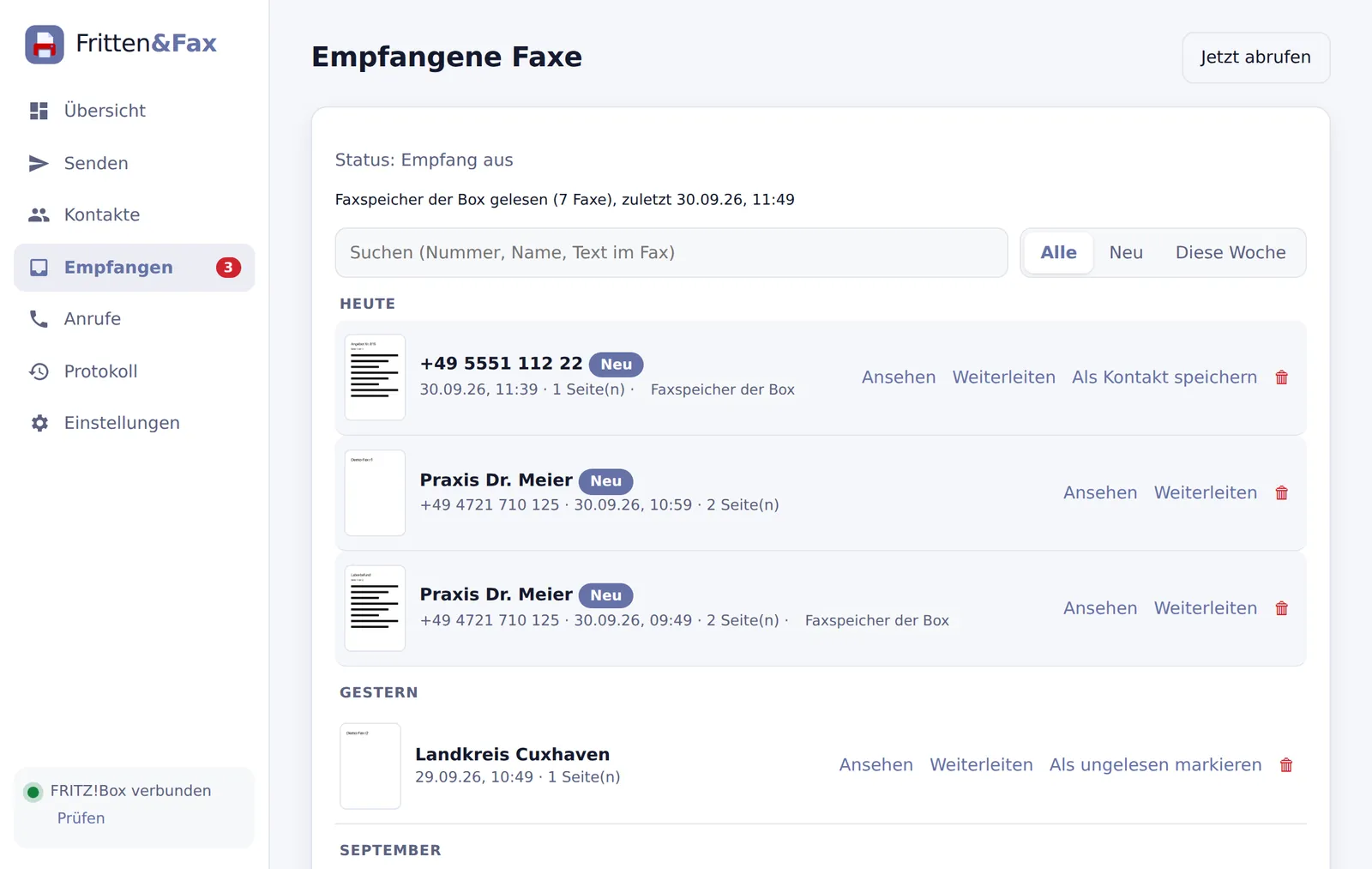This screenshot has width=1372, height=869.
Task: Click Ansehen for +49 5551 112 22 fax
Action: [899, 377]
